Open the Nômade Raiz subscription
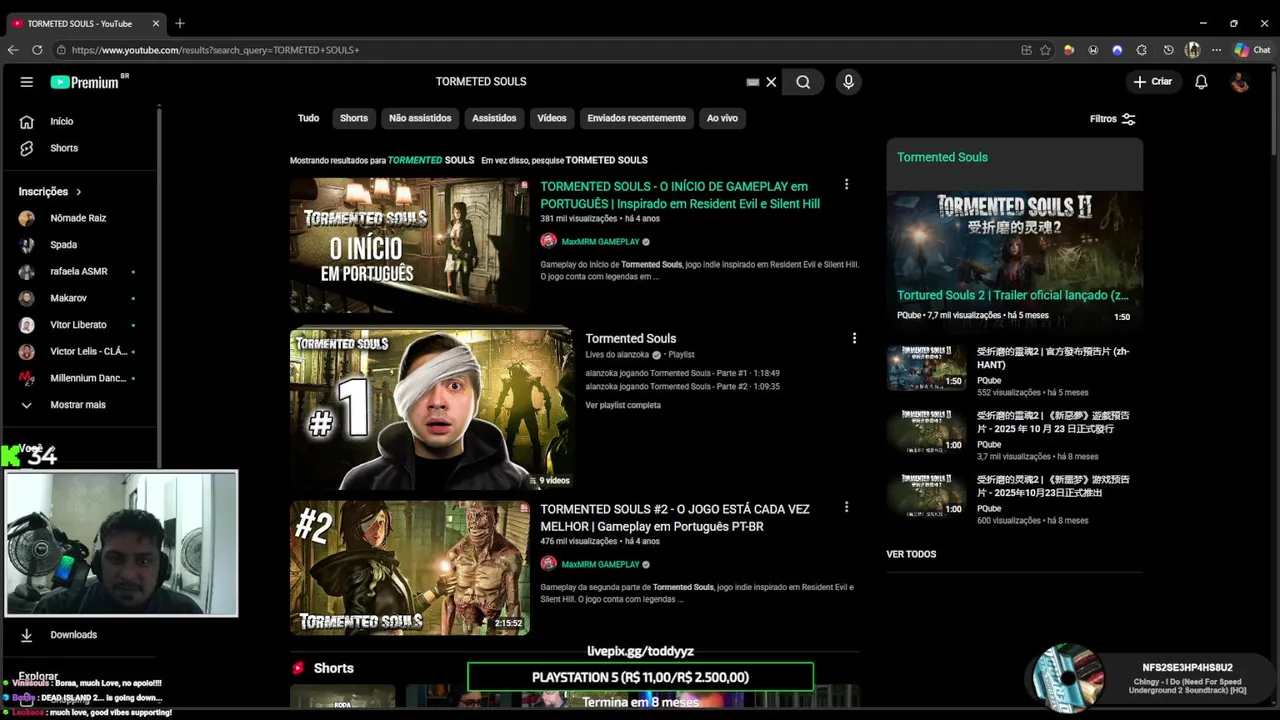The width and height of the screenshot is (1280, 720). coord(80,218)
